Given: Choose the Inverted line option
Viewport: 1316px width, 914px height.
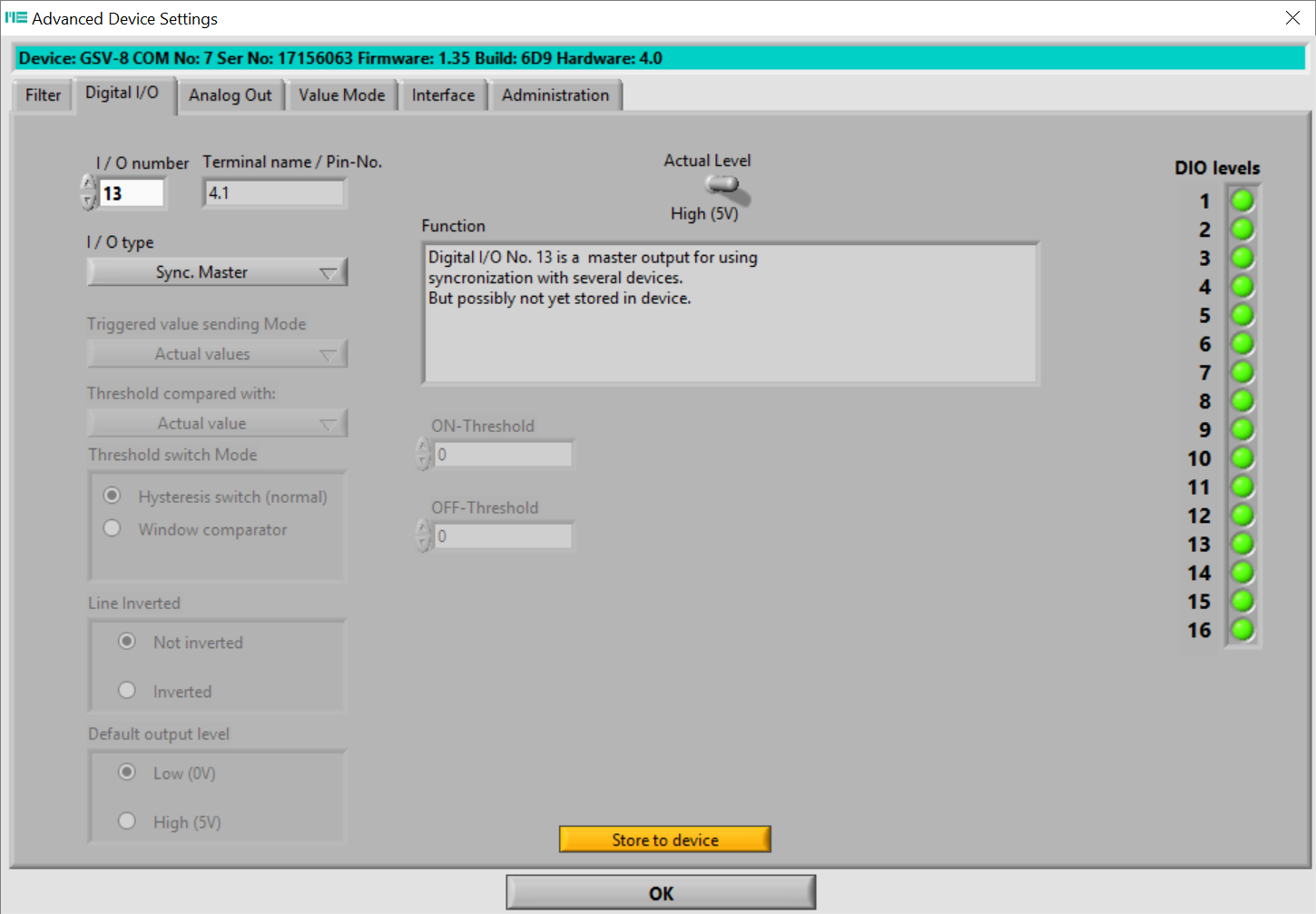Looking at the screenshot, I should tap(128, 691).
